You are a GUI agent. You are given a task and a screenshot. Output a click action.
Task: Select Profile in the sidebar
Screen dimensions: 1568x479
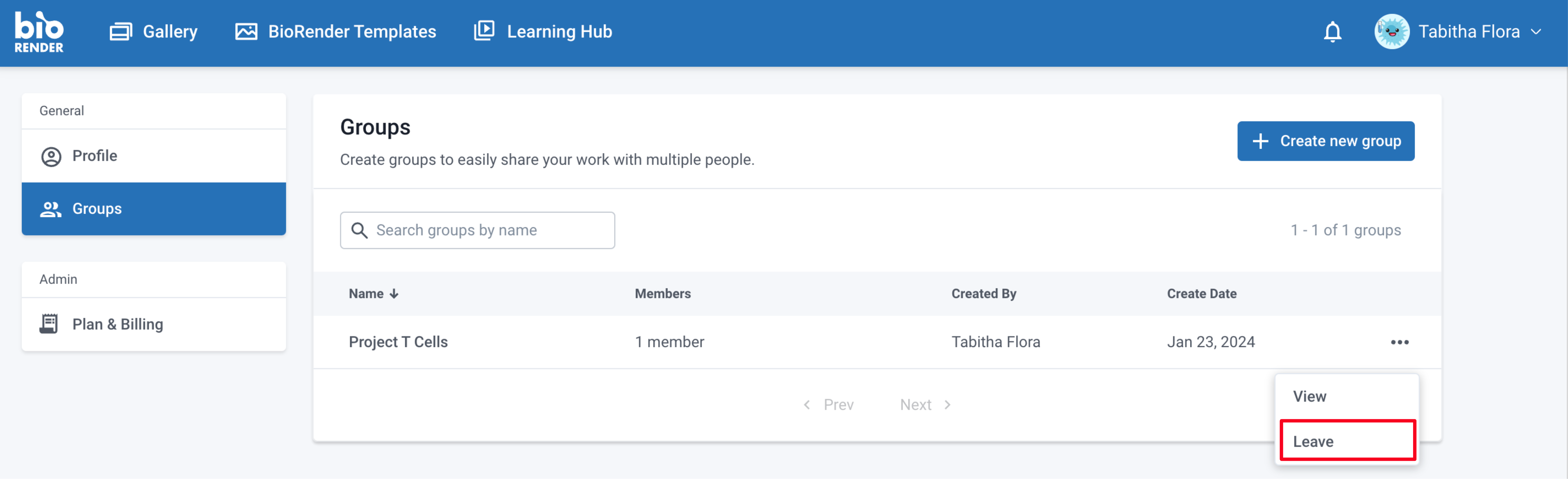click(x=154, y=156)
